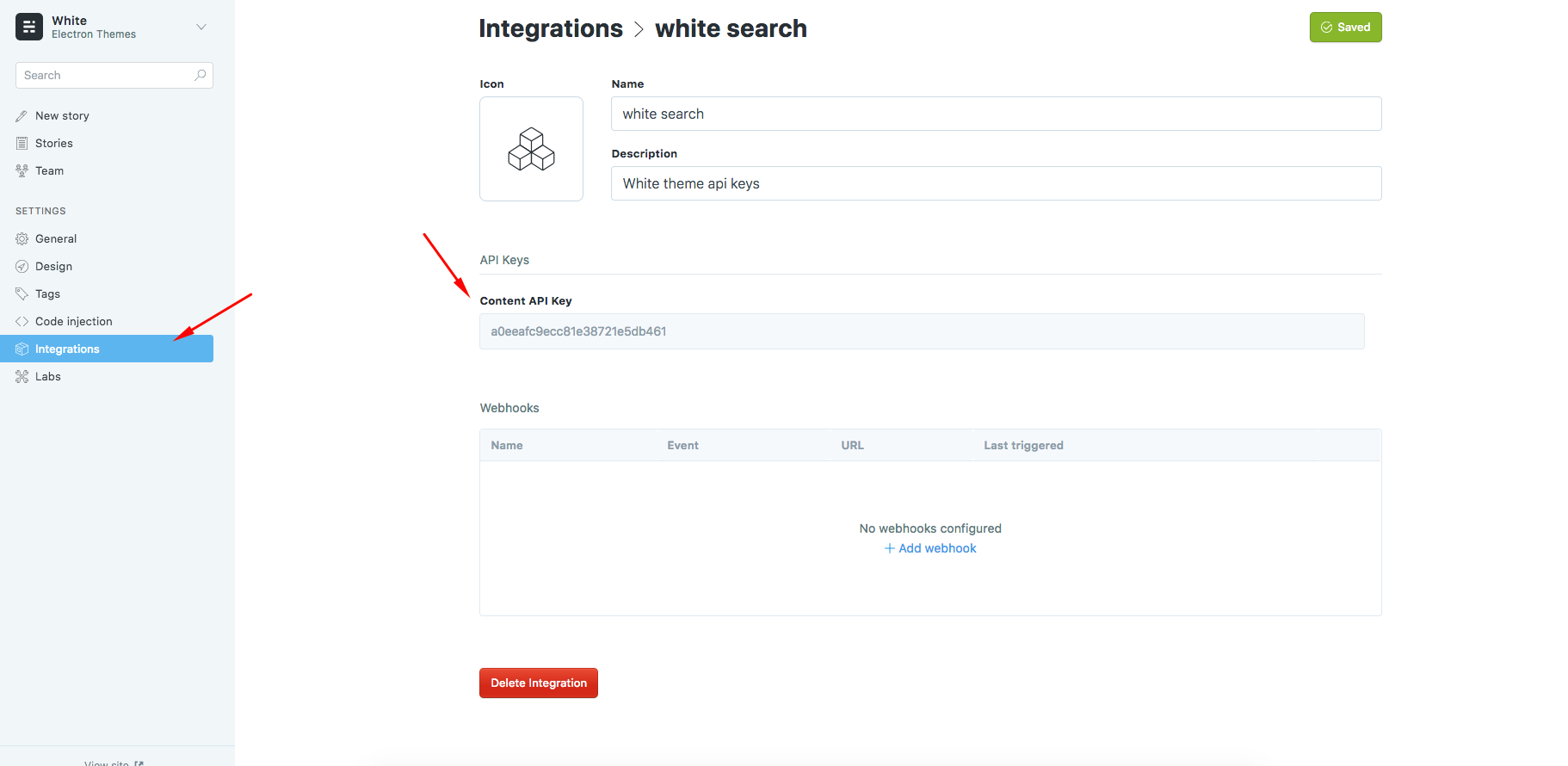
Task: Click the White site logo icon
Action: [29, 27]
